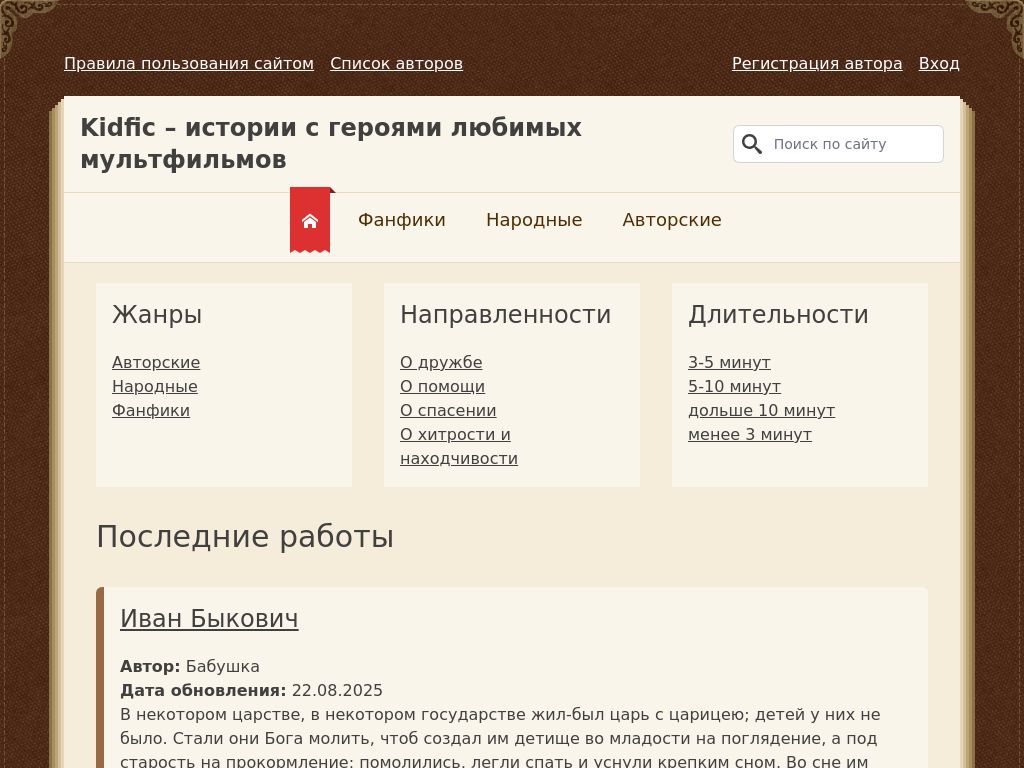This screenshot has height=768, width=1024.
Task: Open the "Список авторов" link
Action: pos(396,63)
